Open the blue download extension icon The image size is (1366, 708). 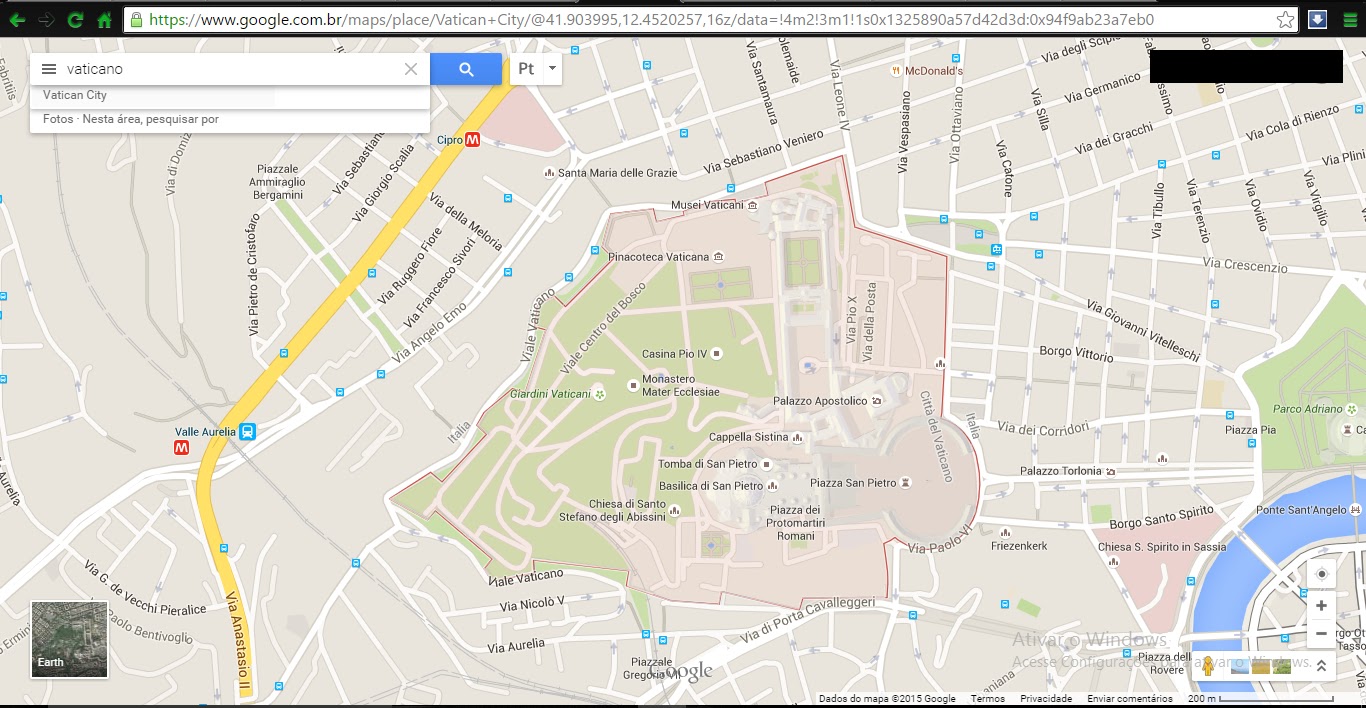tap(1317, 19)
